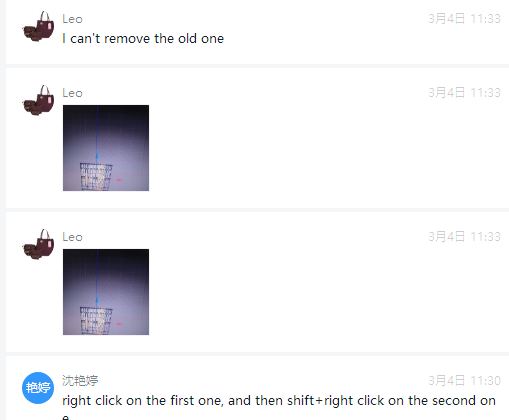
Task: Click Leo's avatar beside the second image
Action: pos(38,244)
